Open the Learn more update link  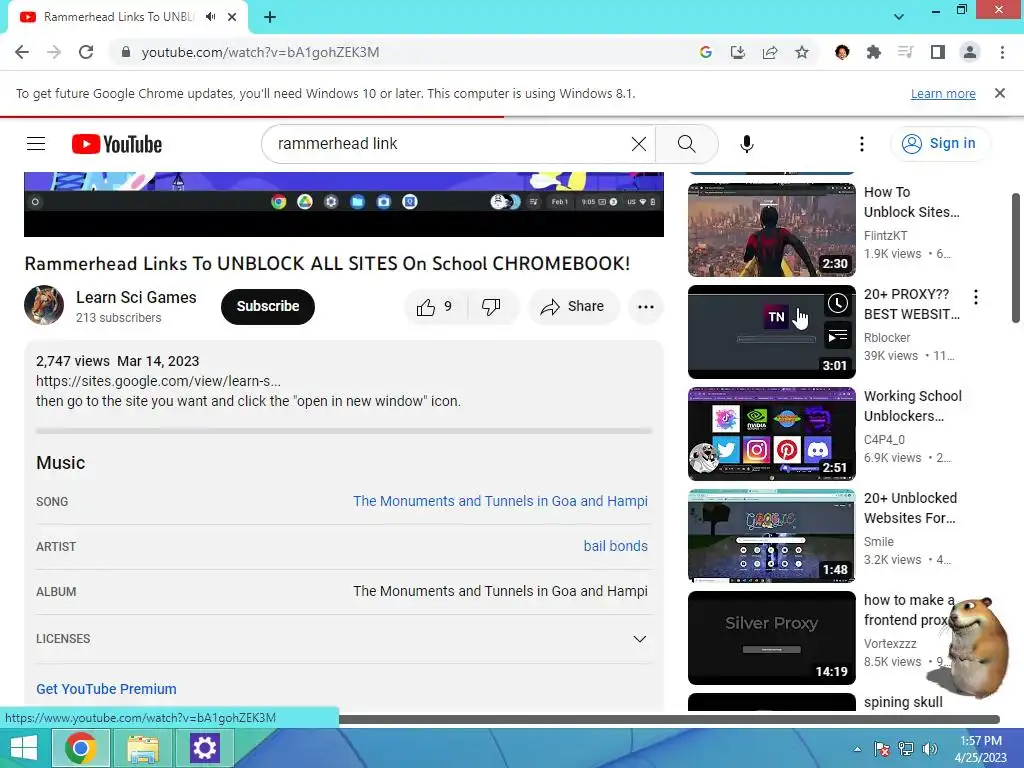click(943, 93)
